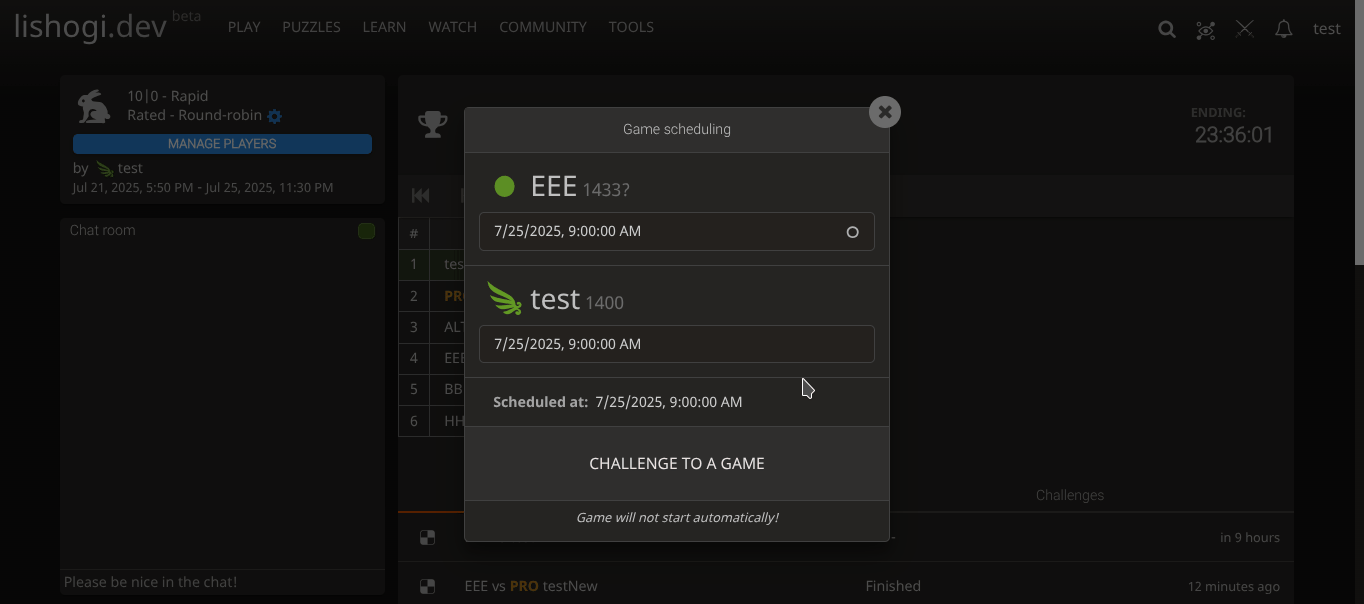Click the rabbit Rapid icon

pos(94,106)
